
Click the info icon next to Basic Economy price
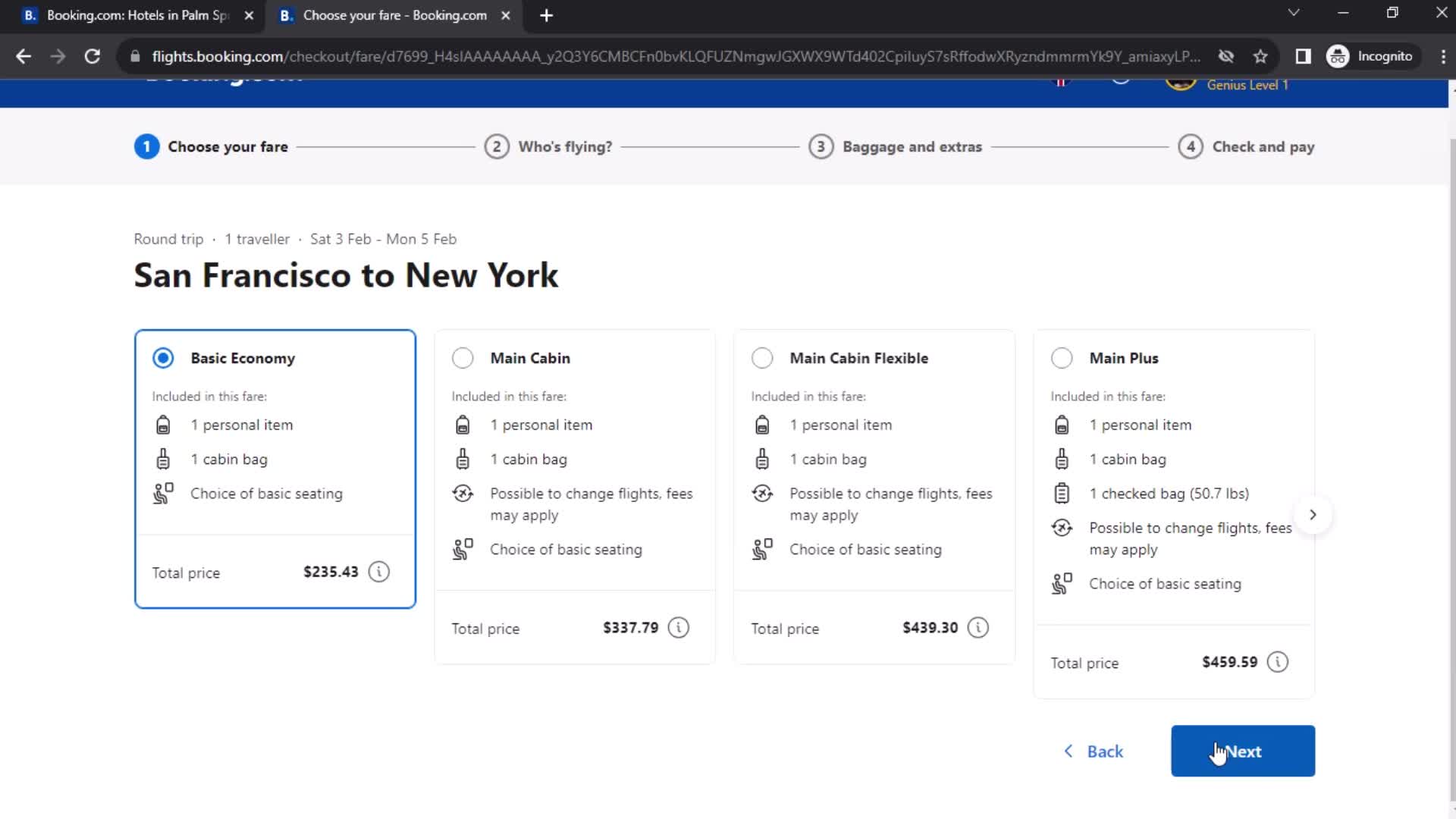click(379, 571)
